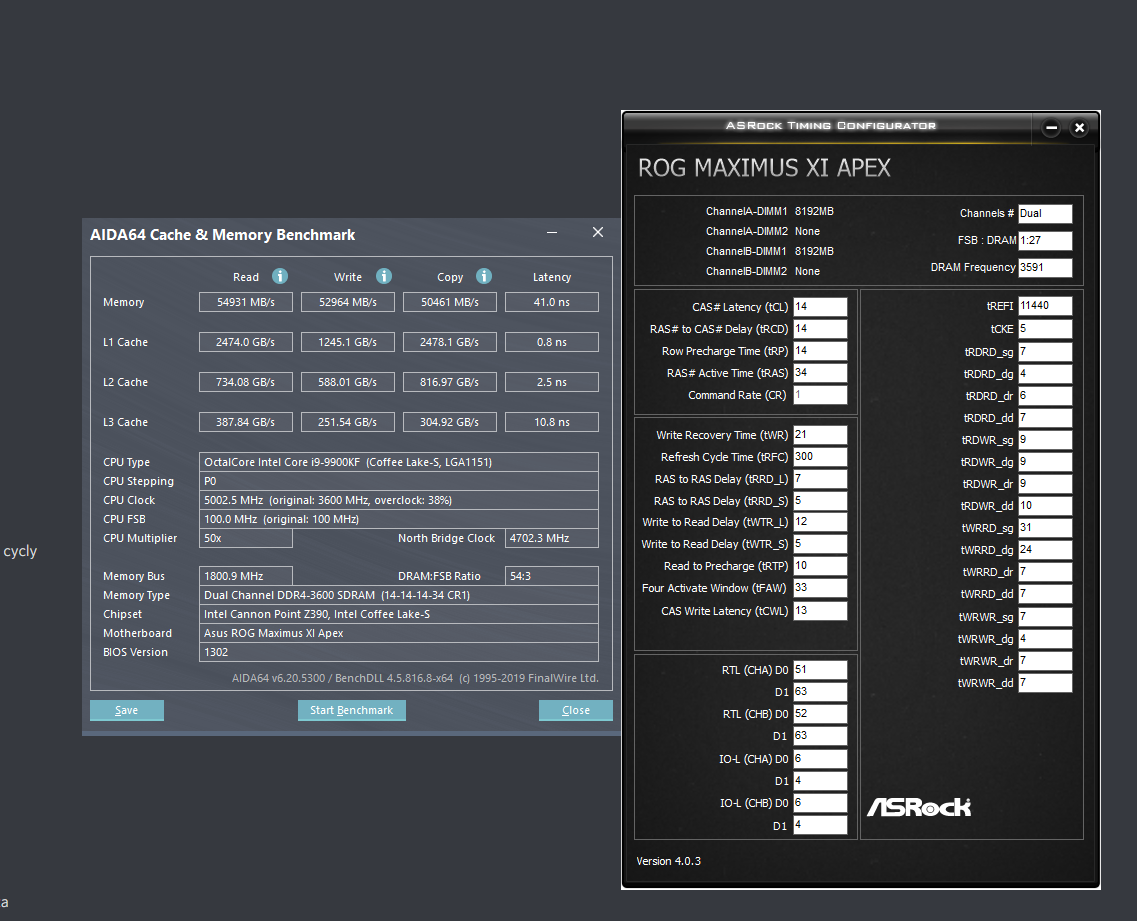Close the ASRock Timing Configurator window
Screen dimensions: 1137x921
tap(1079, 128)
